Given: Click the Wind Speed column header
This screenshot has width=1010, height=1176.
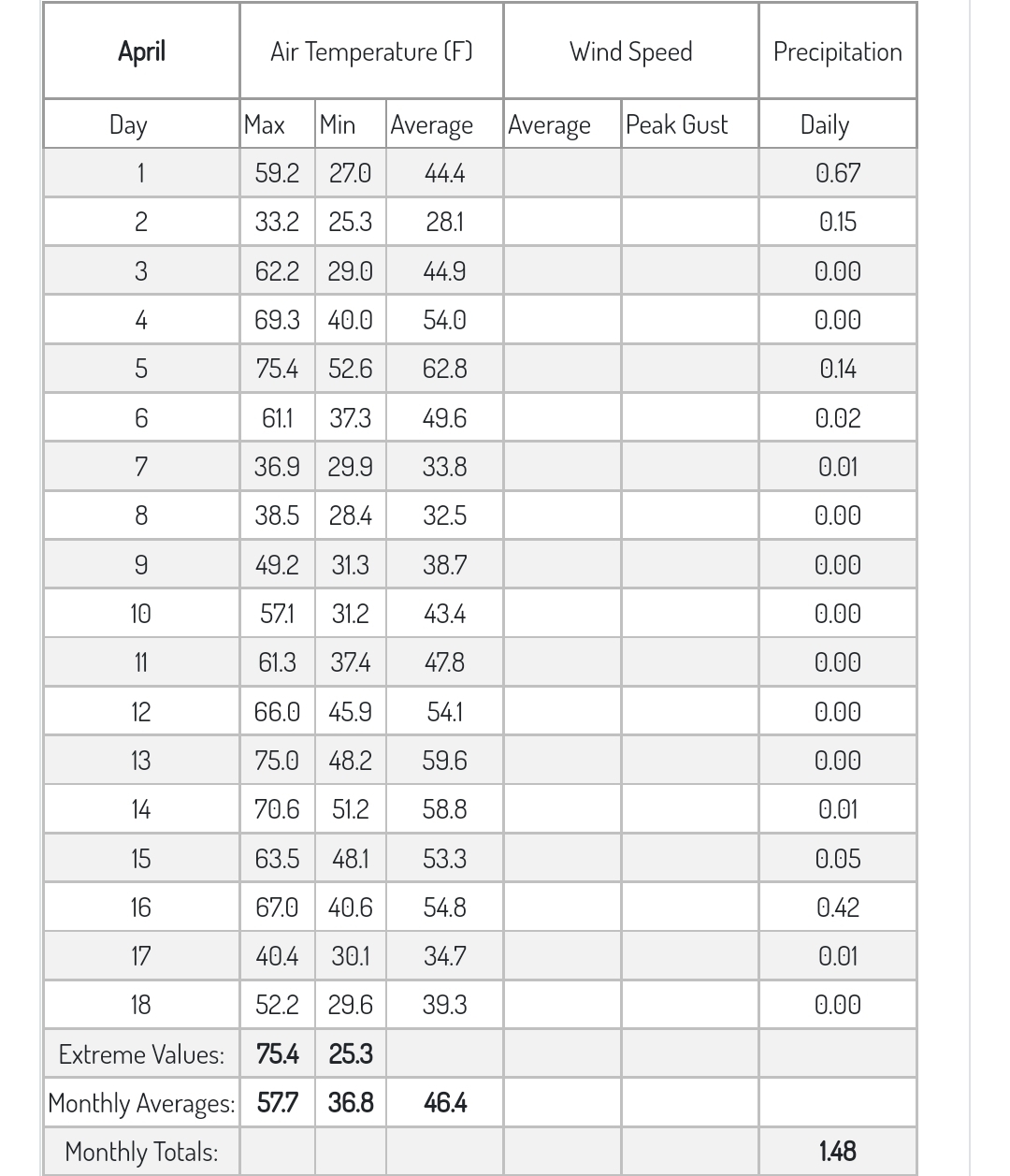Looking at the screenshot, I should [631, 51].
